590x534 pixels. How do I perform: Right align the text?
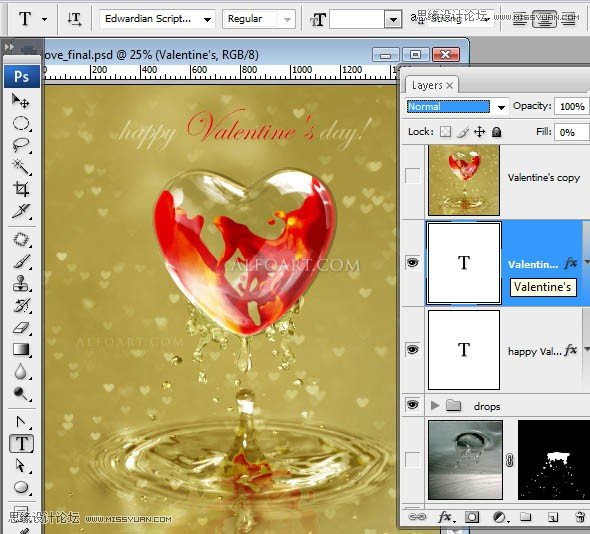click(569, 20)
